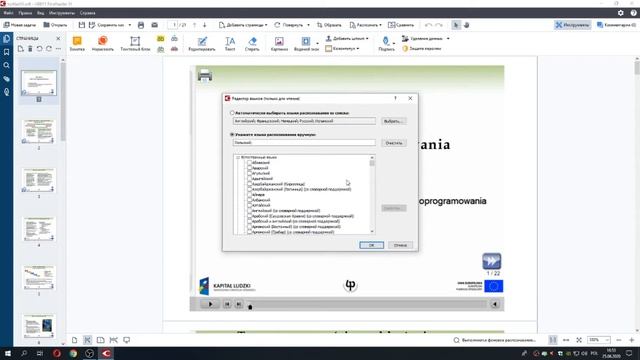Select the hand pan tool

[x=467, y=25]
